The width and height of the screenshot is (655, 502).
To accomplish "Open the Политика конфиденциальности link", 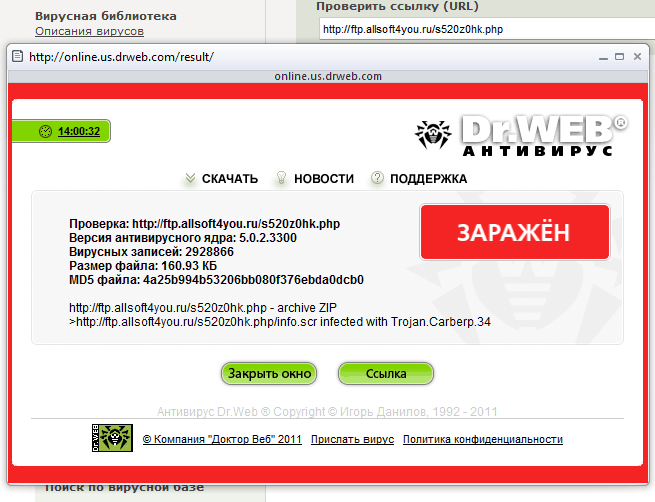I will point(483,439).
